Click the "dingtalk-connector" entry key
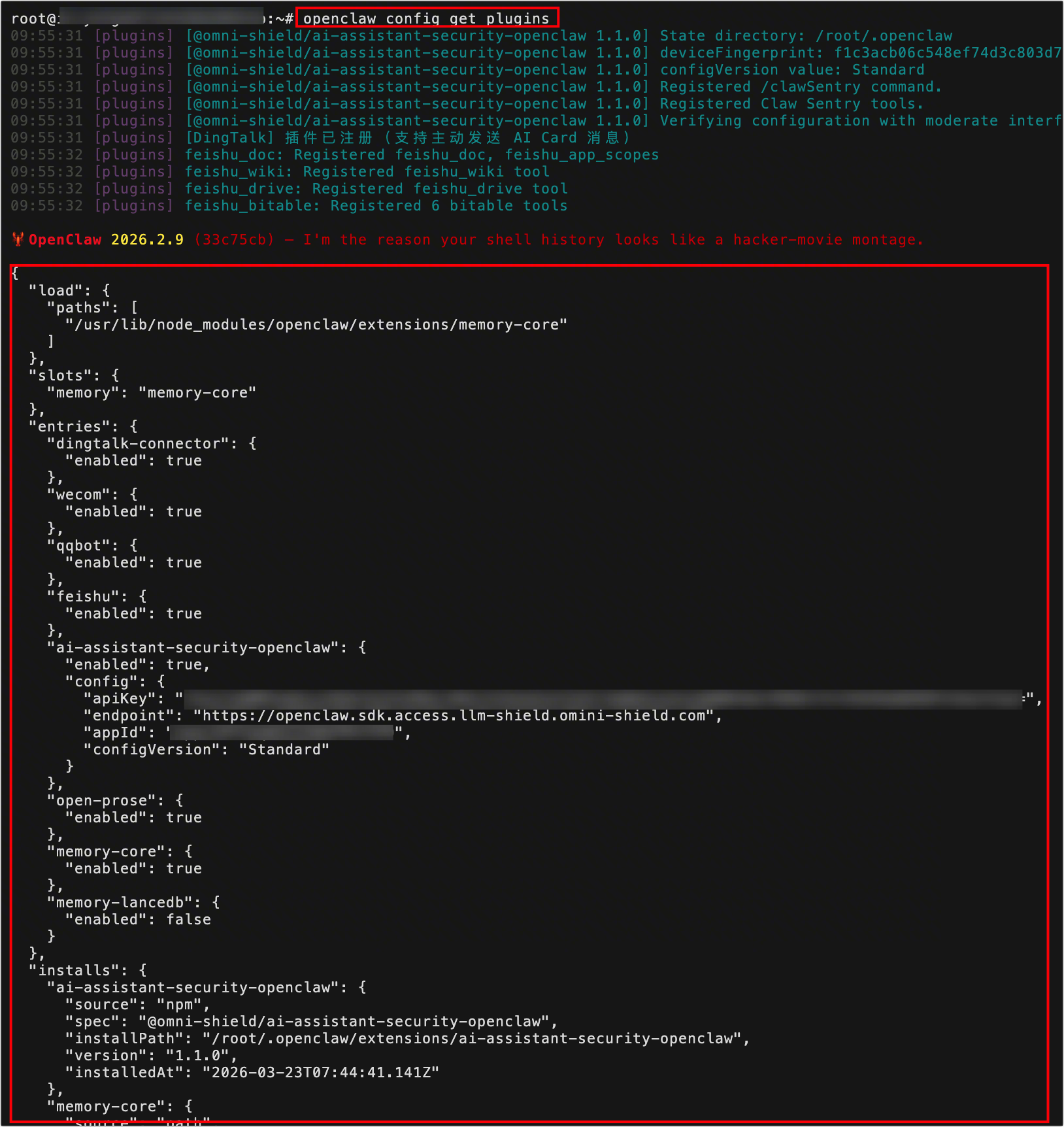The image size is (1064, 1127). [x=142, y=444]
